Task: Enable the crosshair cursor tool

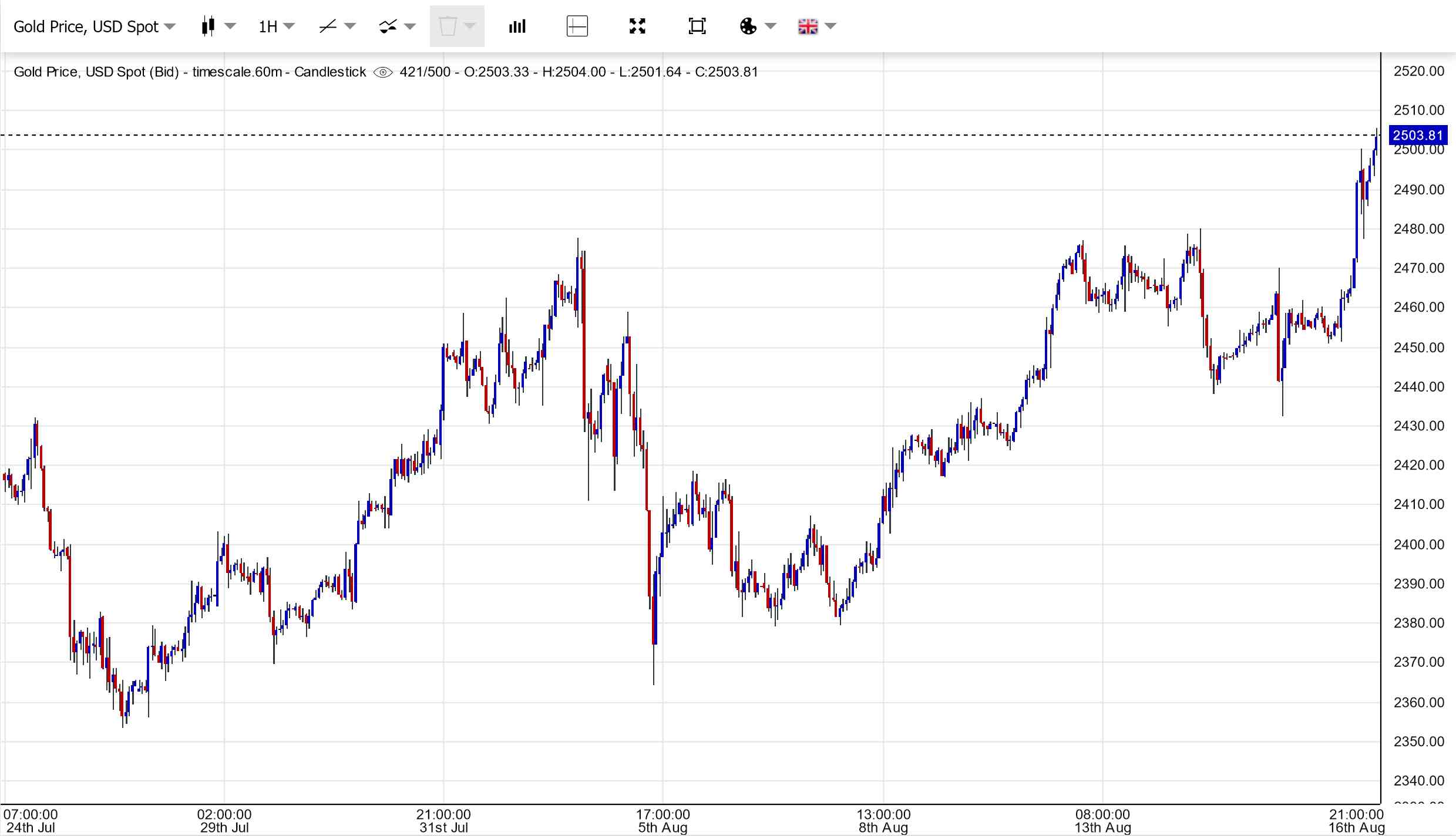Action: 577,26
